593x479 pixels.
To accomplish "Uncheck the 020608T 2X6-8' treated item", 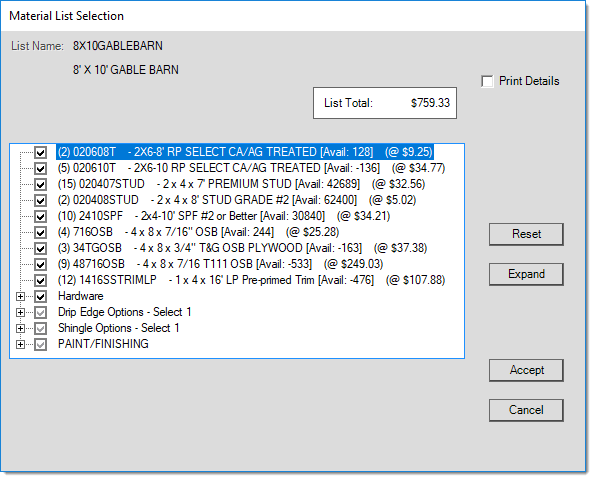I will pos(40,152).
